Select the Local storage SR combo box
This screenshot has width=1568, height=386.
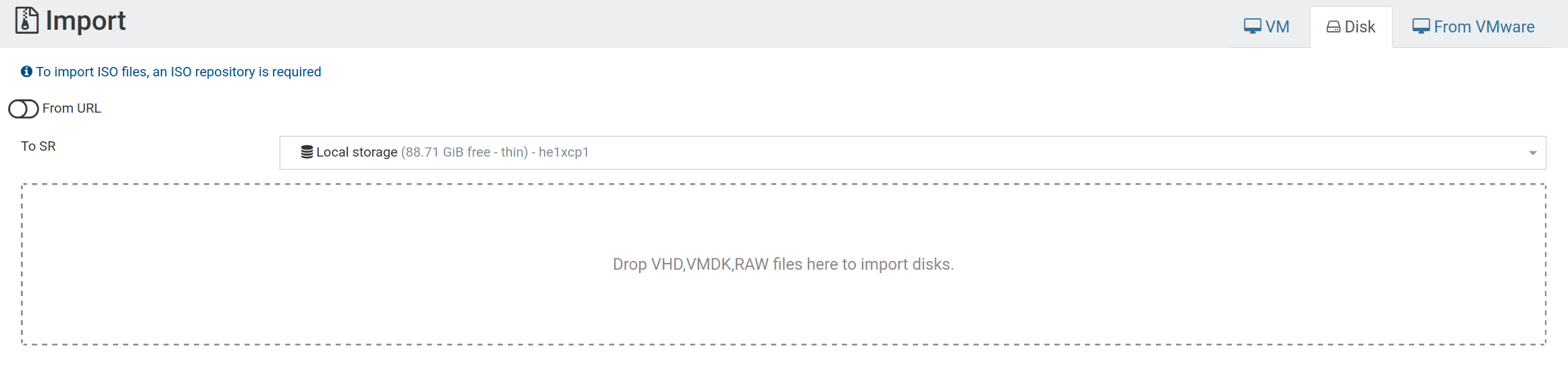click(x=913, y=153)
